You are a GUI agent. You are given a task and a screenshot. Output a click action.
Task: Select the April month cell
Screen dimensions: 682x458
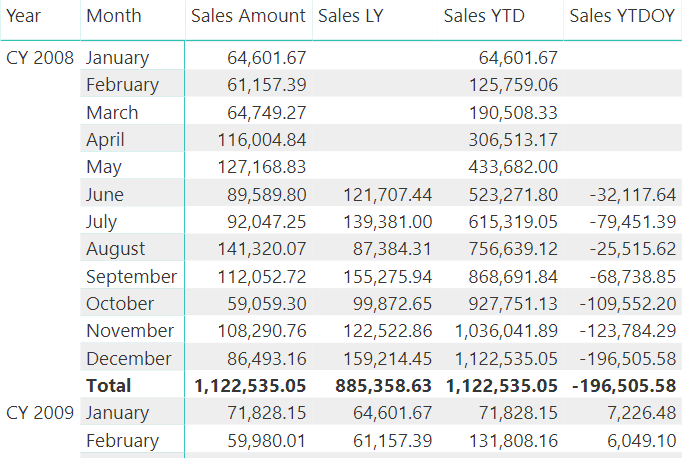coord(104,140)
